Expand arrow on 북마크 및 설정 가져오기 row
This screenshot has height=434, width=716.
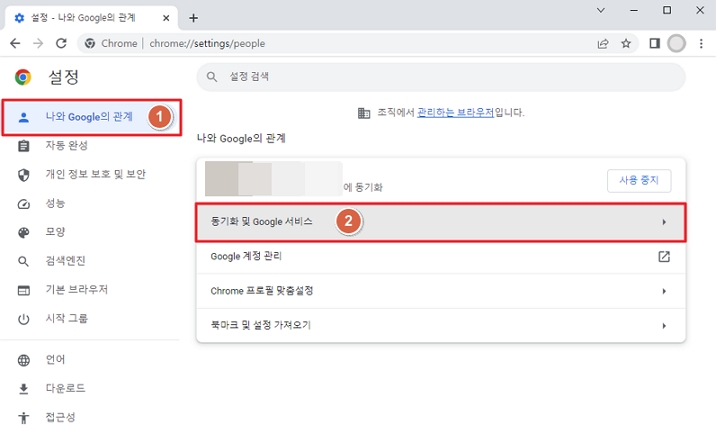click(664, 326)
